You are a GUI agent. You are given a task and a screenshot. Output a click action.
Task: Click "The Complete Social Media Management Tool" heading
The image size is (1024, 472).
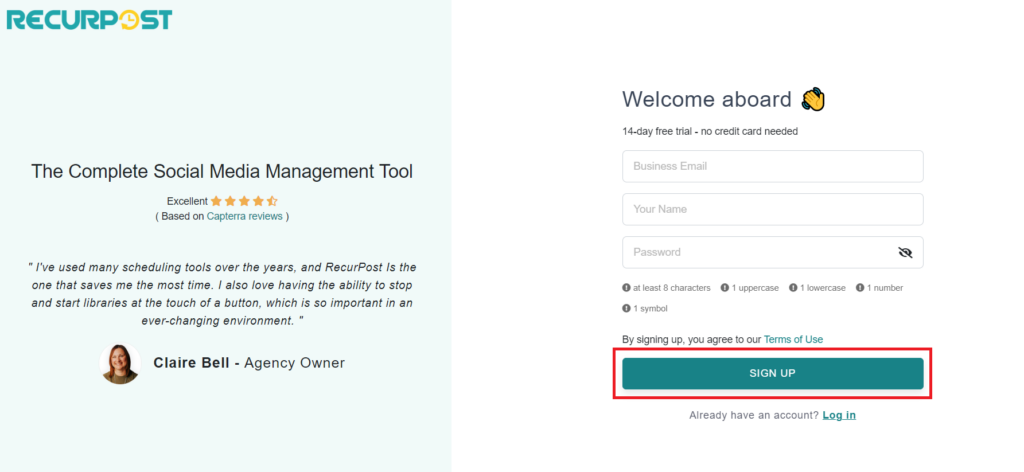tap(222, 172)
